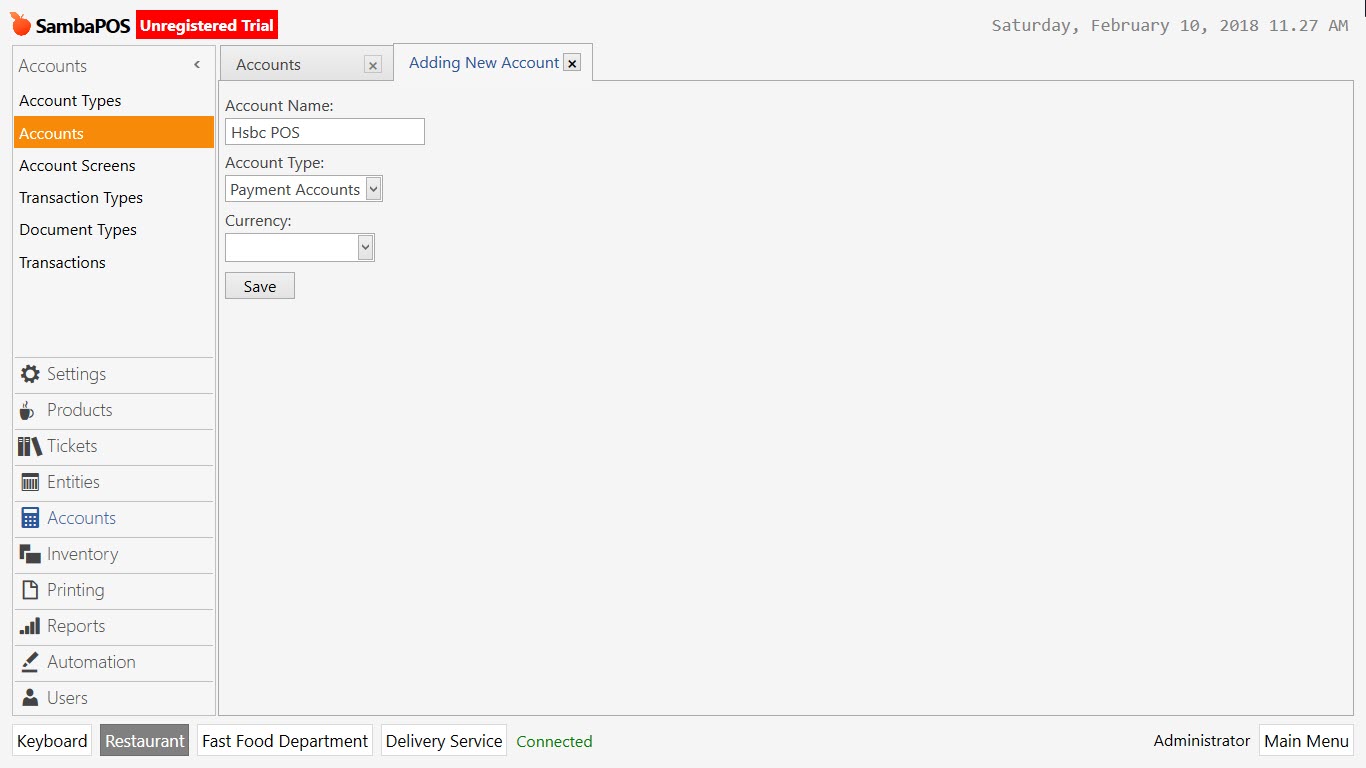
Task: Go to the Main Menu
Action: click(1306, 741)
